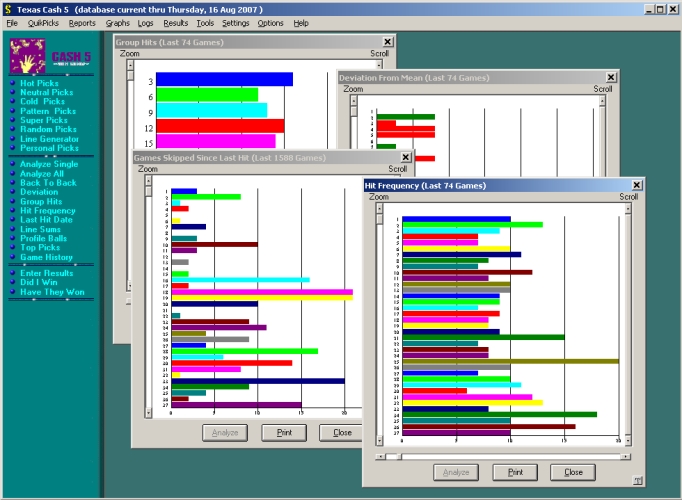Image resolution: width=682 pixels, height=500 pixels.
Task: Open the Options menu
Action: (270, 23)
